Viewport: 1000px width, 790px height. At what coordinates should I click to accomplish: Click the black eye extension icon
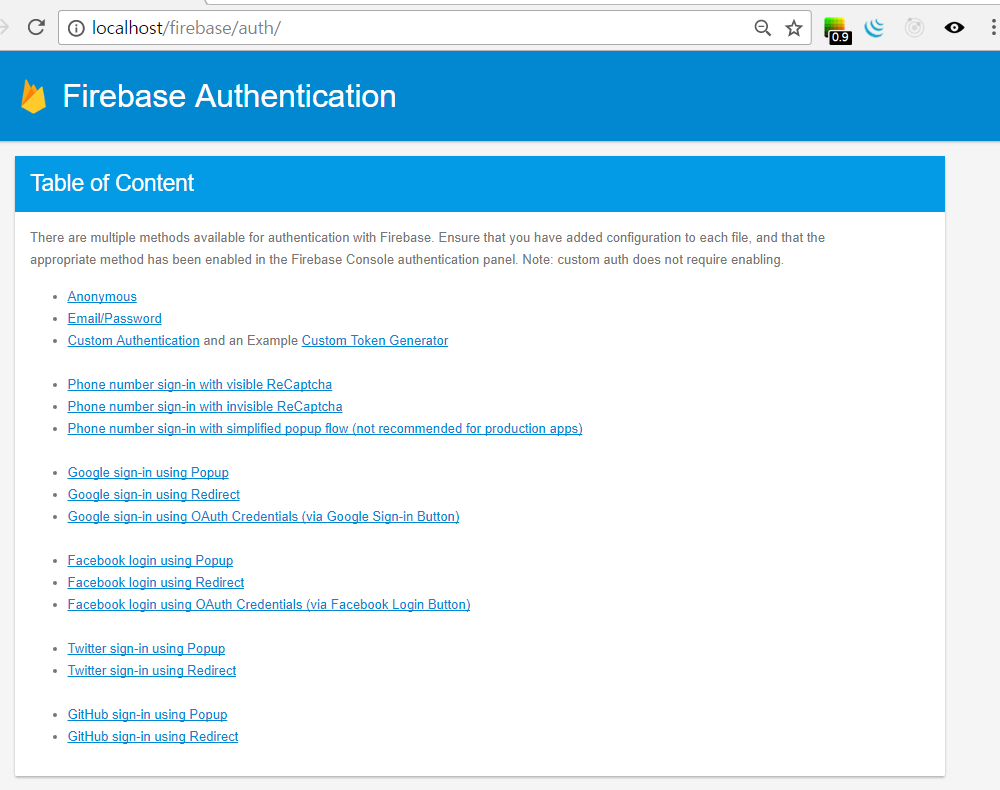coord(954,28)
